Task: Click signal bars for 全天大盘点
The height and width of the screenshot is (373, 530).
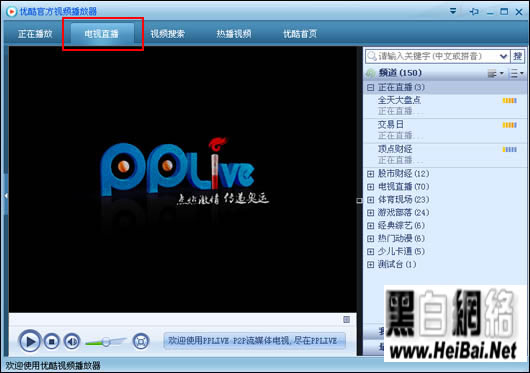Action: pos(509,100)
